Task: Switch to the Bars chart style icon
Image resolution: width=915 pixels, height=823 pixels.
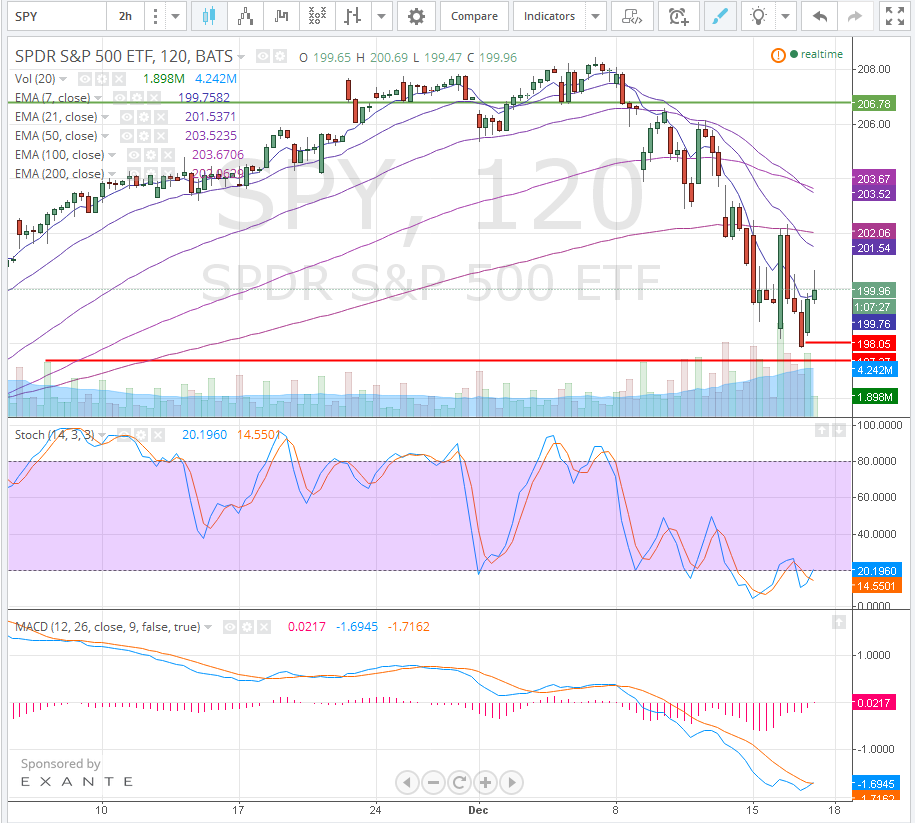Action: click(352, 16)
